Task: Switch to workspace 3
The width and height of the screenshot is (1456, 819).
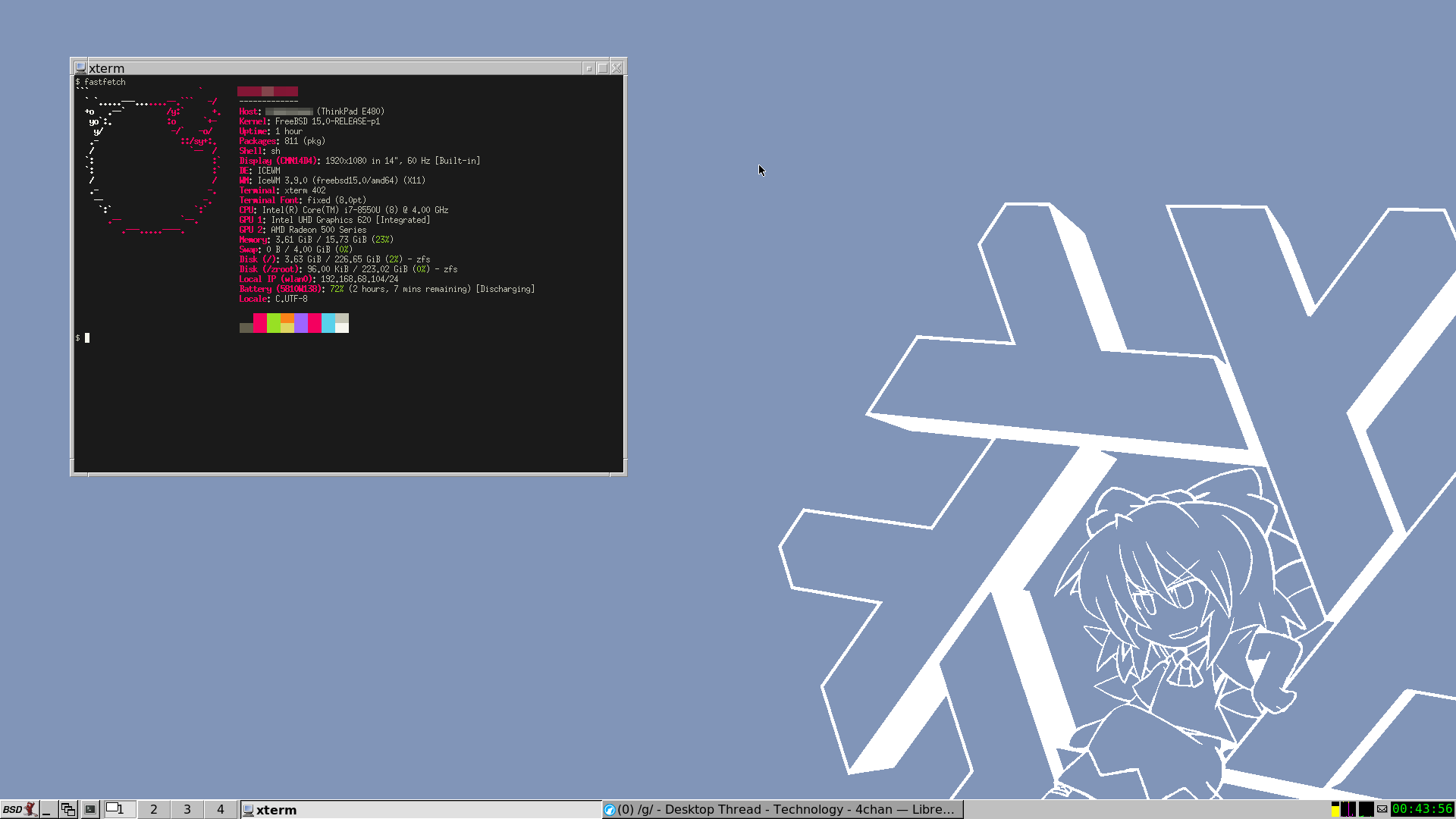Action: click(x=187, y=809)
